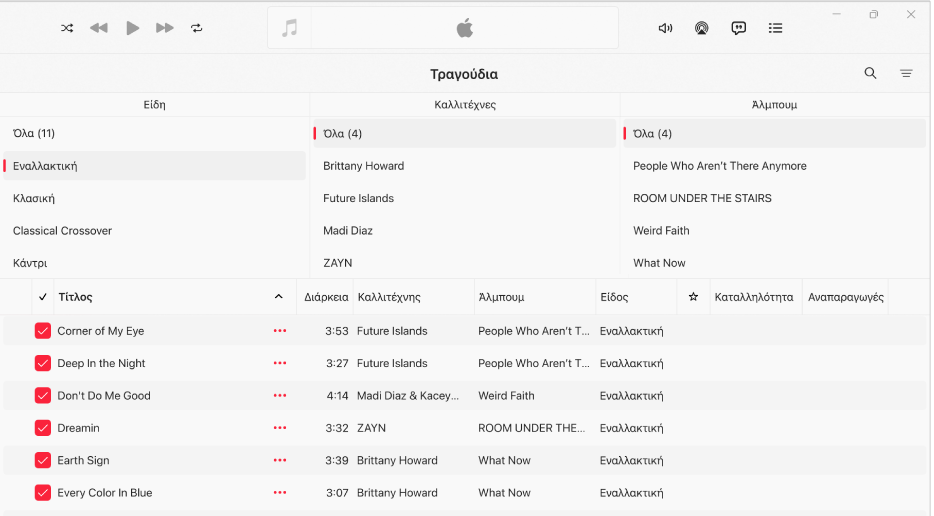Select song title Dreamin
This screenshot has width=934, height=516.
(78, 428)
